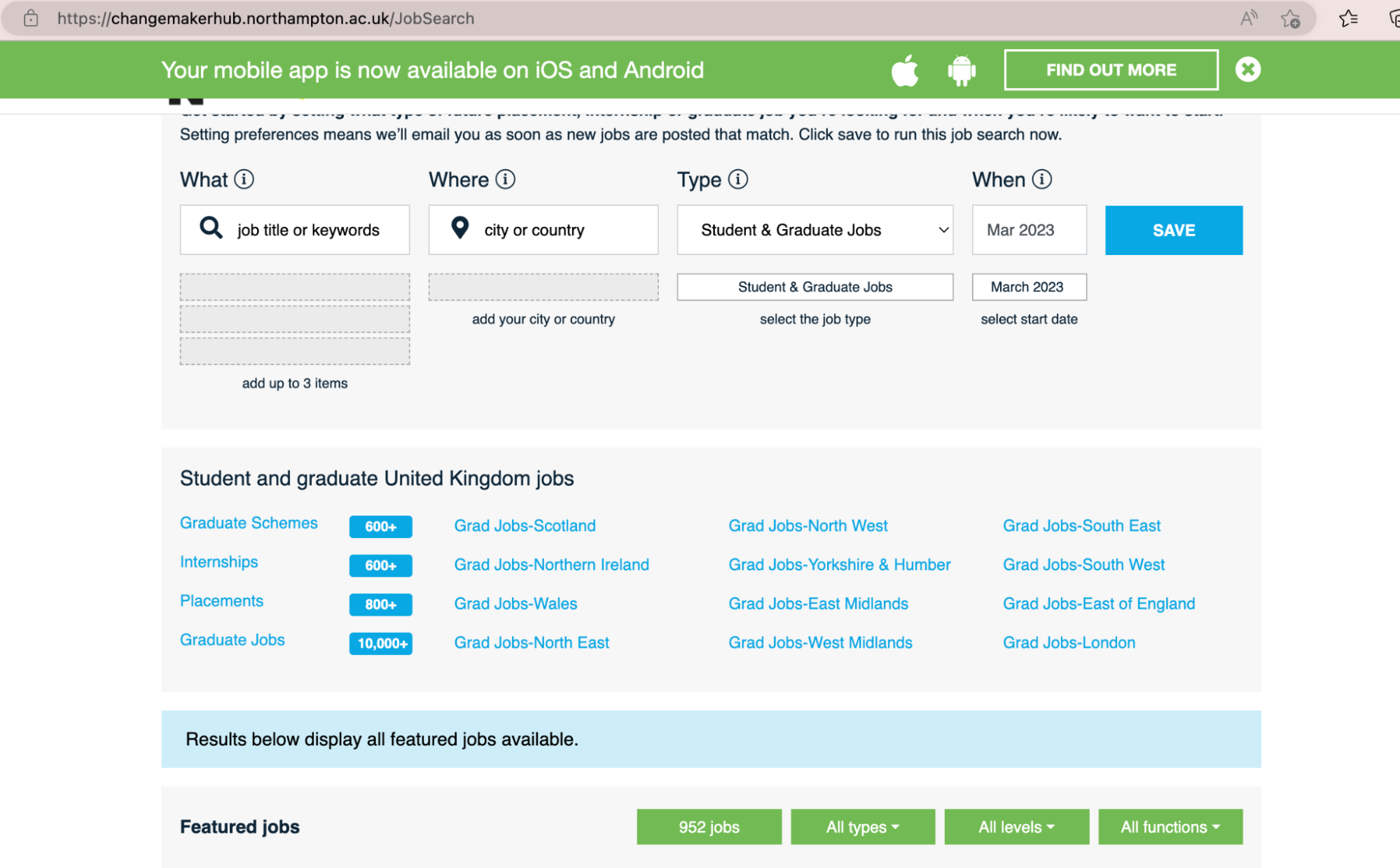1400x868 pixels.
Task: Open the Placements link
Action: [221, 601]
